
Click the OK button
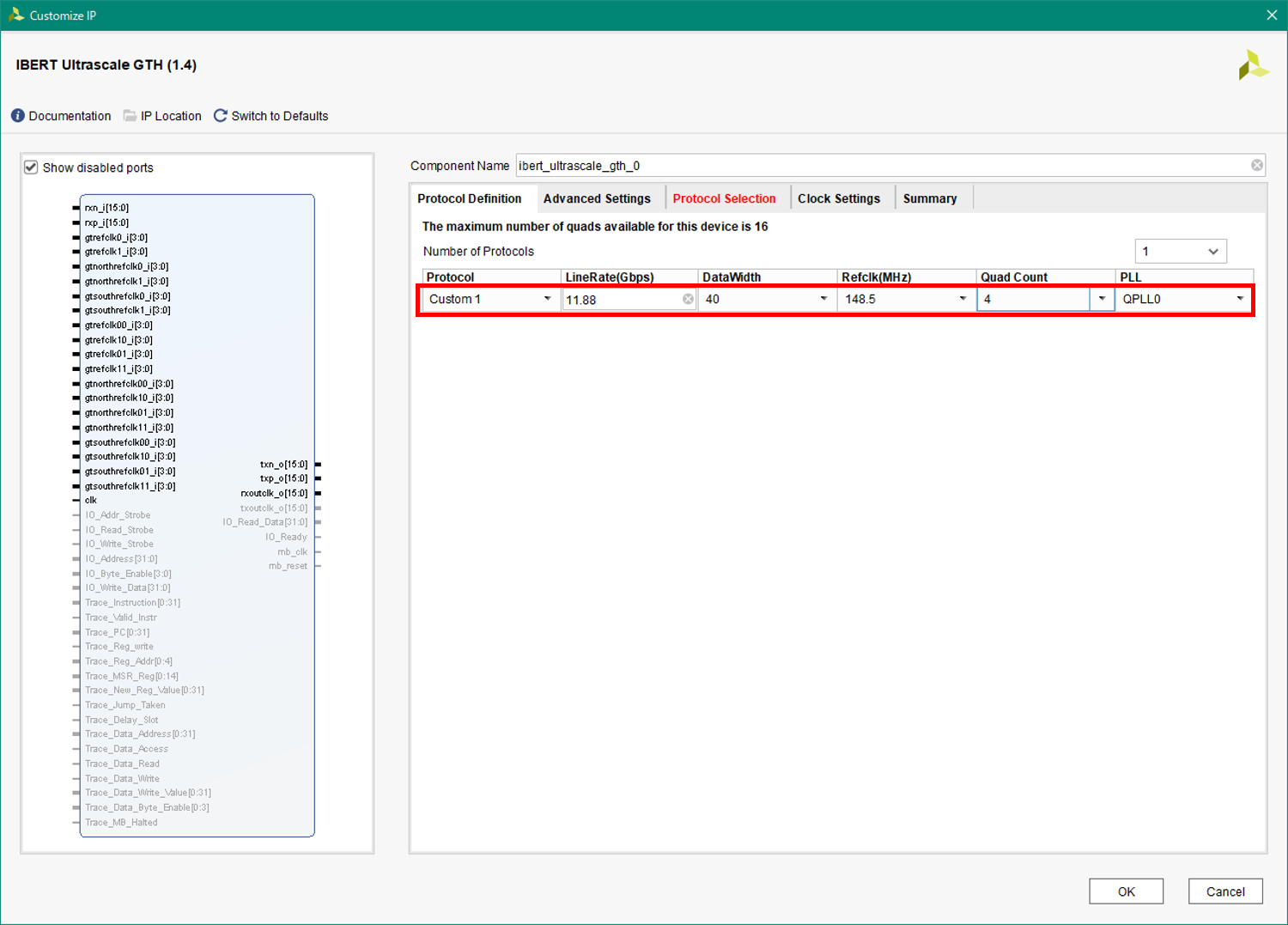[x=1127, y=892]
